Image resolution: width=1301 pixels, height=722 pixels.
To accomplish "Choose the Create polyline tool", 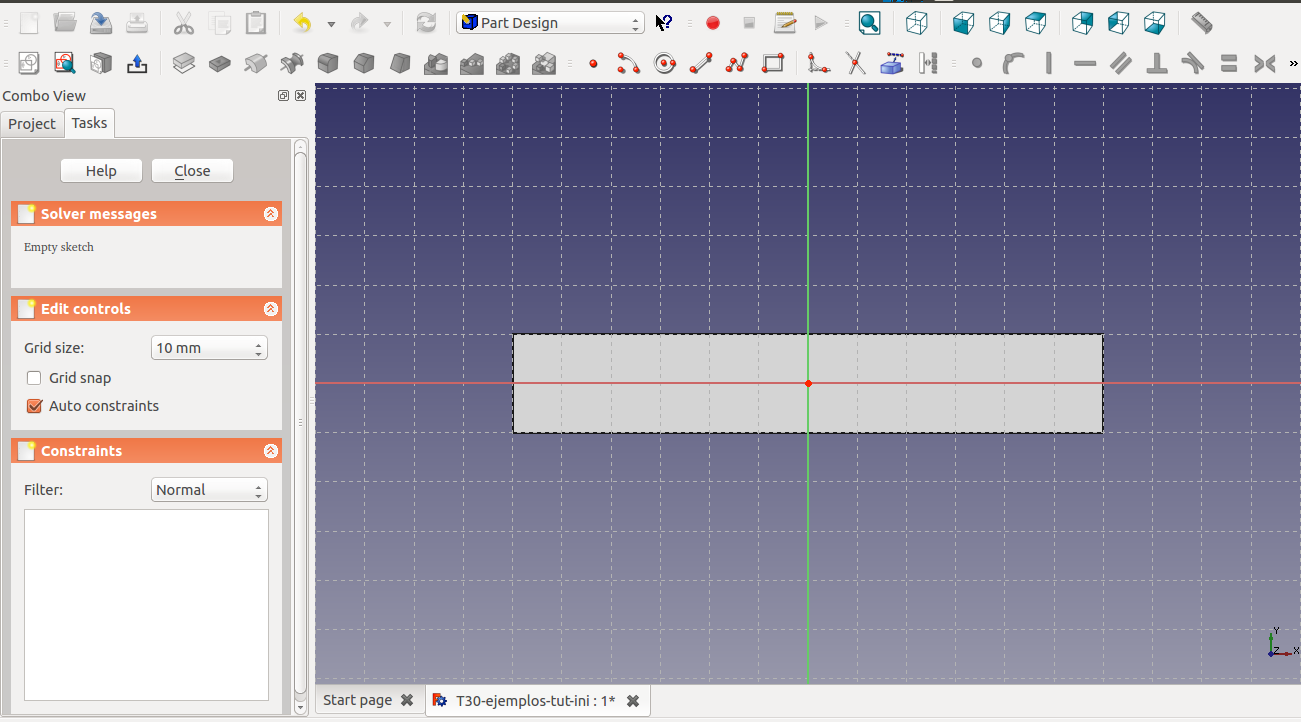I will point(737,64).
